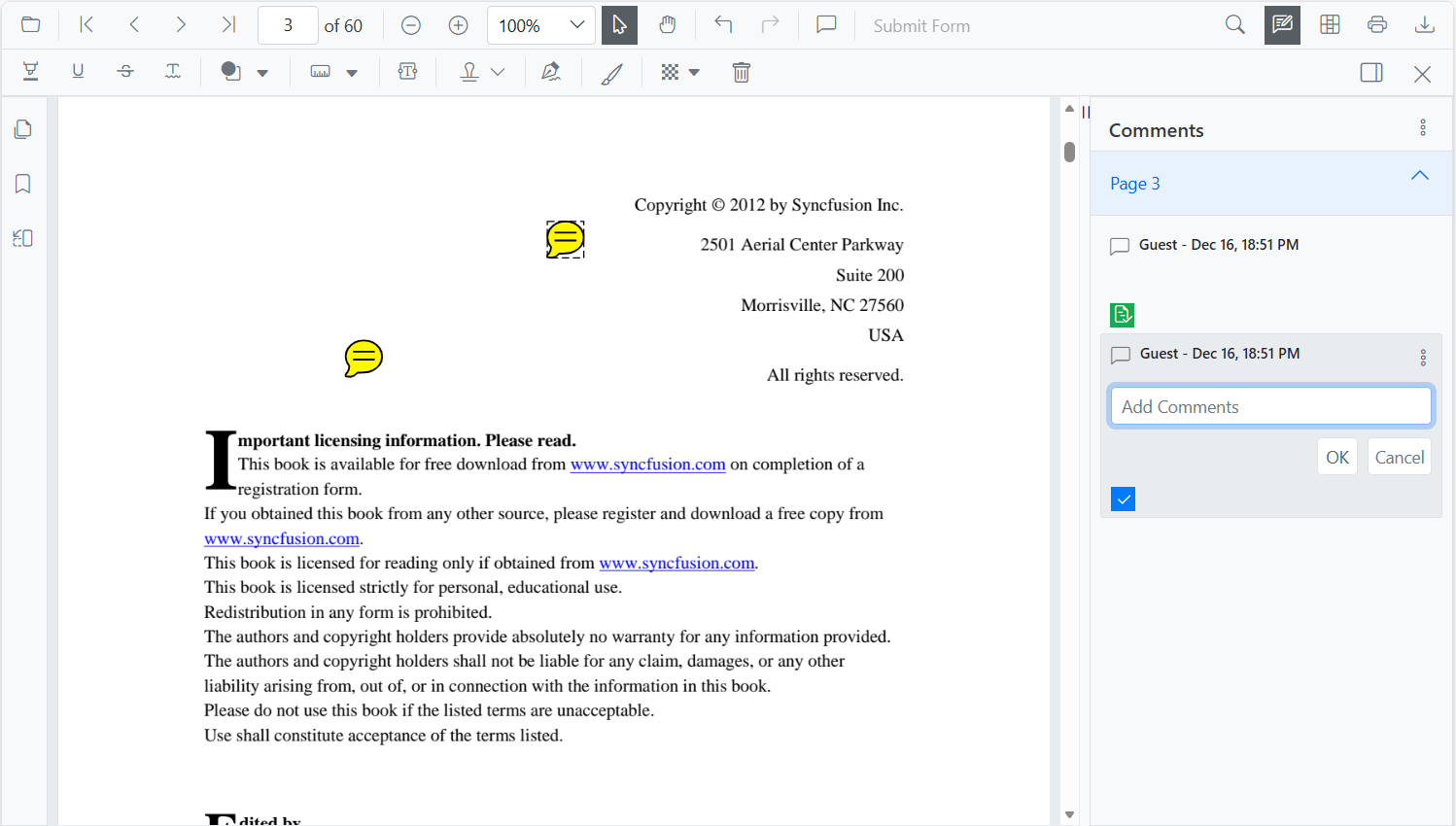Toggle off the annotation editing mode
This screenshot has height=826, width=1456.
(x=1282, y=24)
